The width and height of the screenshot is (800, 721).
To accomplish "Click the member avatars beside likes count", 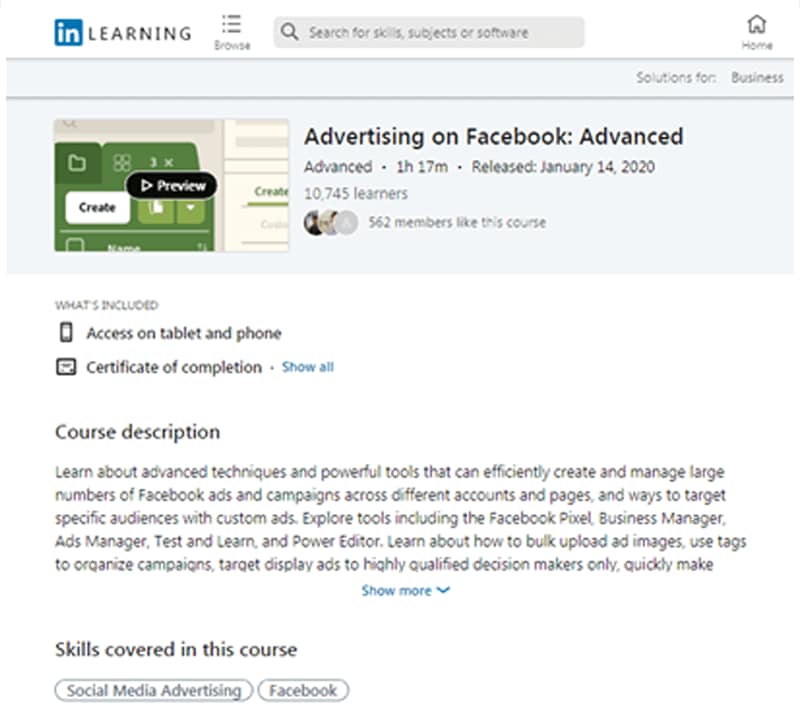I will pos(330,222).
